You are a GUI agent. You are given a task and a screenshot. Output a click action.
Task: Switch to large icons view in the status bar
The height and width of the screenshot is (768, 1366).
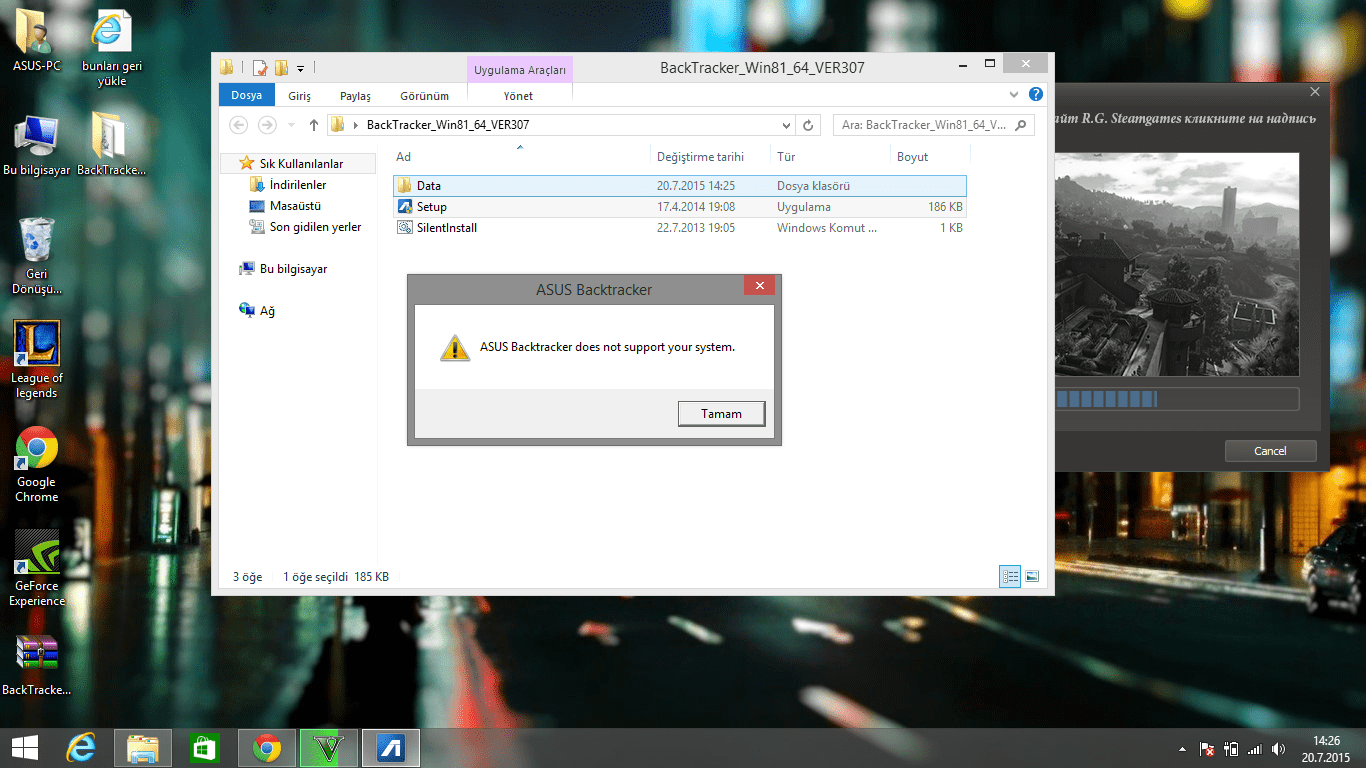coord(1032,576)
